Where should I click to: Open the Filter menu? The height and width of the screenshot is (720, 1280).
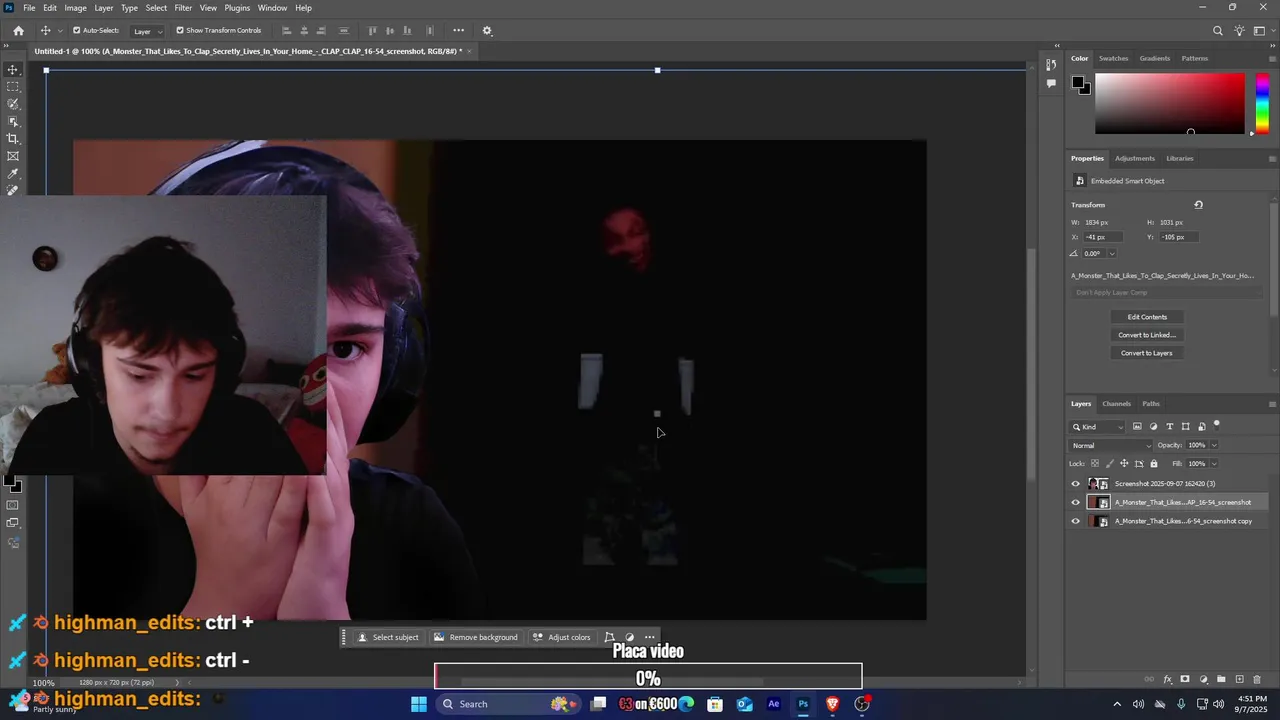click(183, 8)
